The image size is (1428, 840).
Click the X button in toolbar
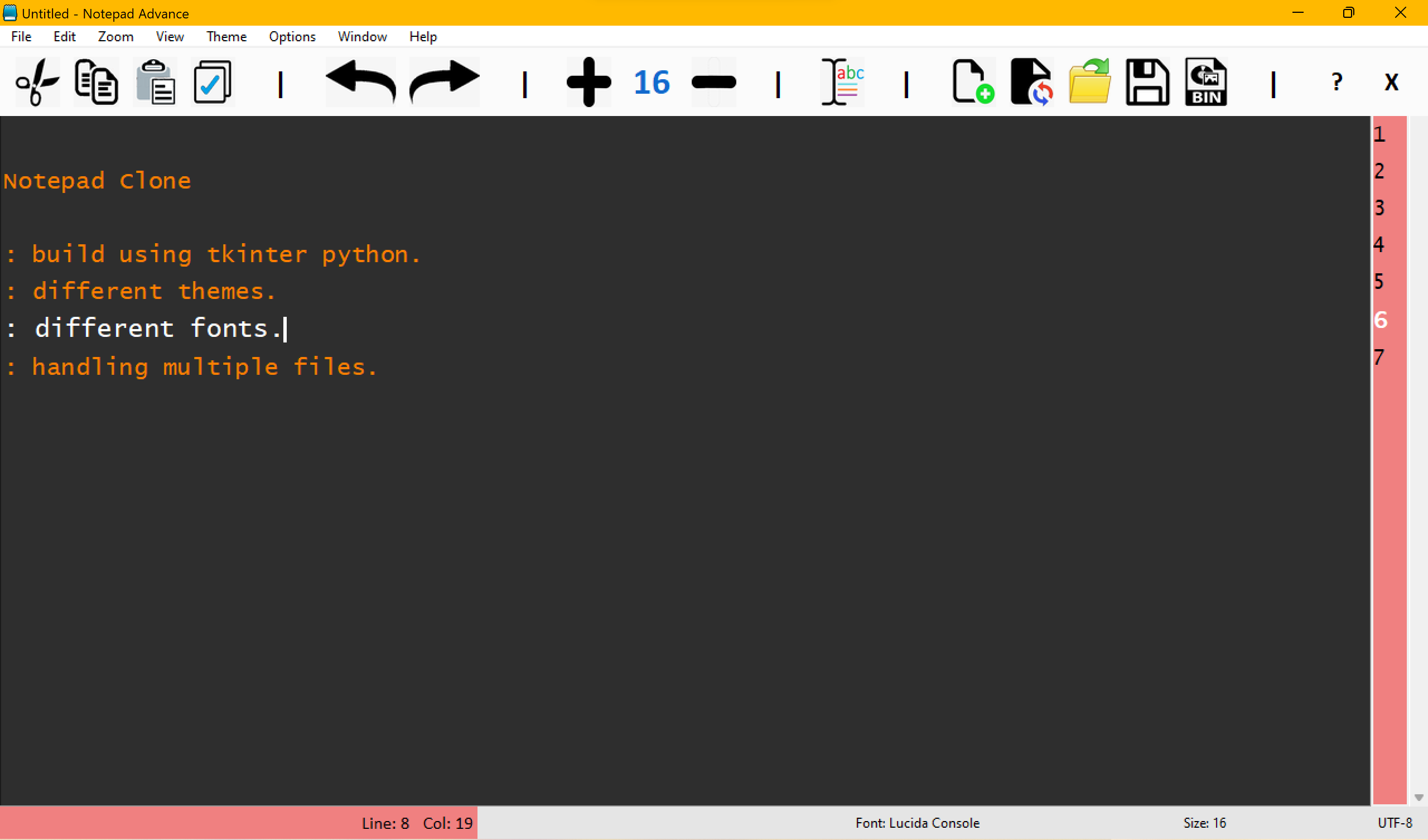[1391, 83]
